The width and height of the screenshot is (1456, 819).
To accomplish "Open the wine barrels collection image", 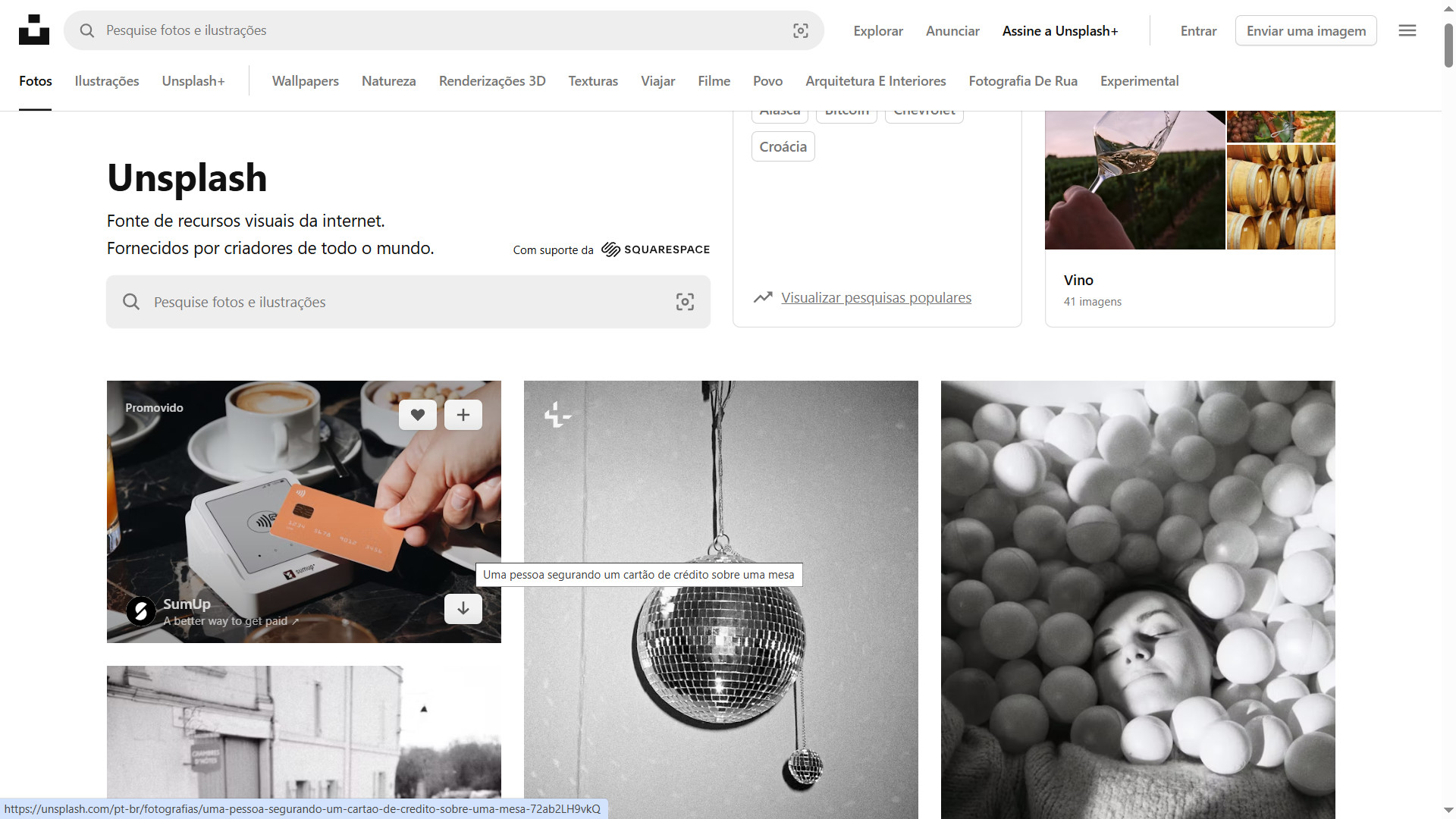I will pyautogui.click(x=1281, y=197).
